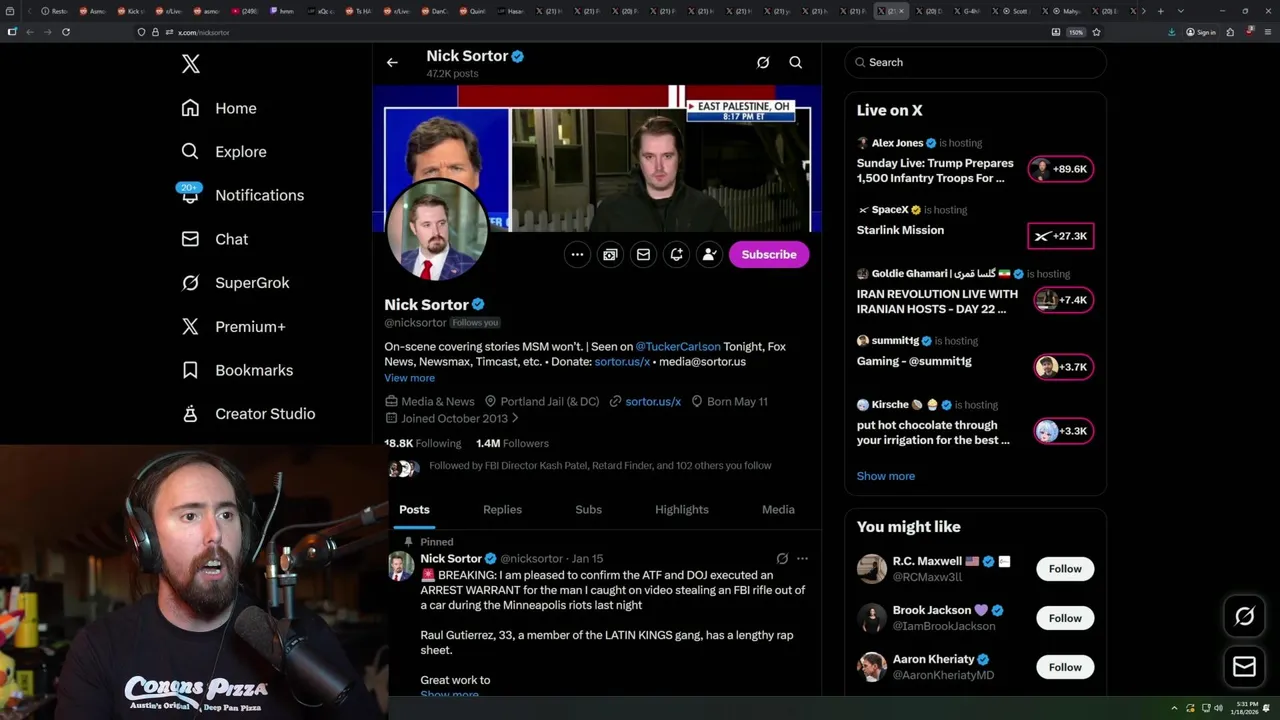The height and width of the screenshot is (720, 1280).
Task: Click the @TuckerCarlson mention link
Action: tap(678, 346)
